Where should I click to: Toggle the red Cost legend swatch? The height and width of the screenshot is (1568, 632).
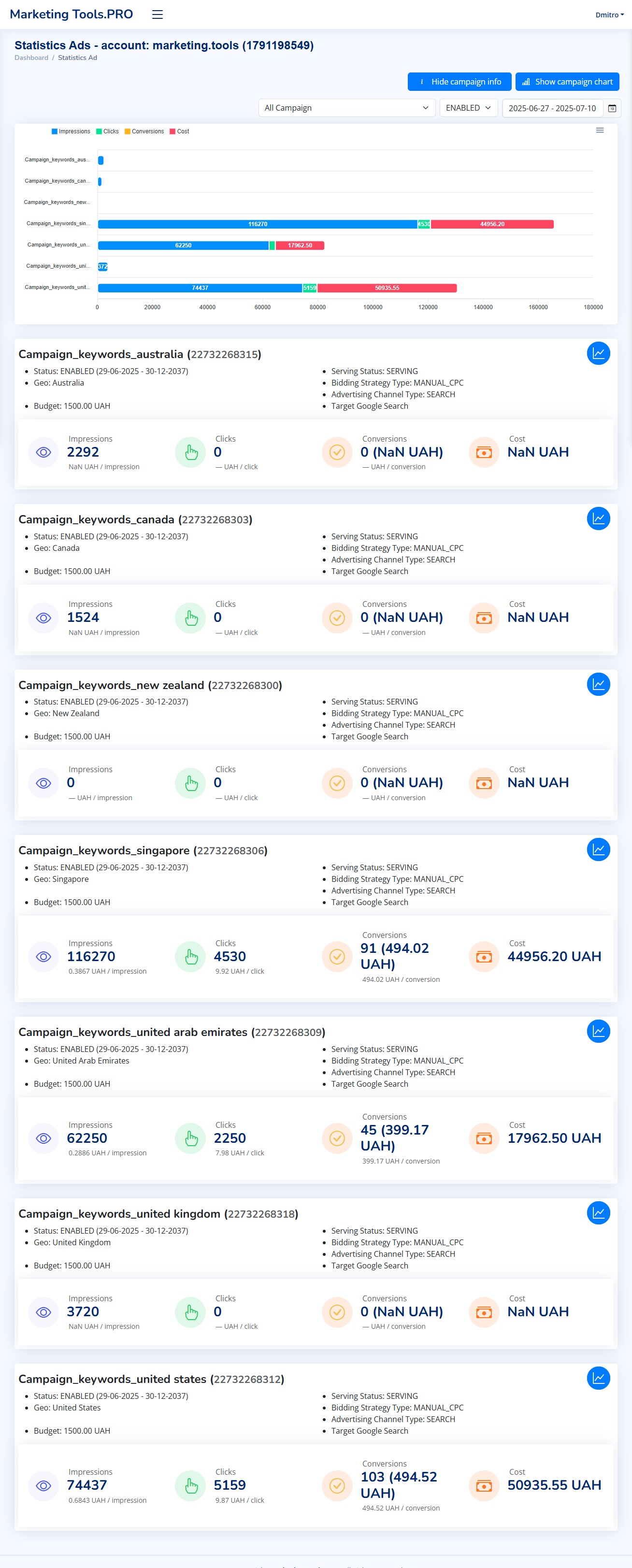(x=173, y=131)
